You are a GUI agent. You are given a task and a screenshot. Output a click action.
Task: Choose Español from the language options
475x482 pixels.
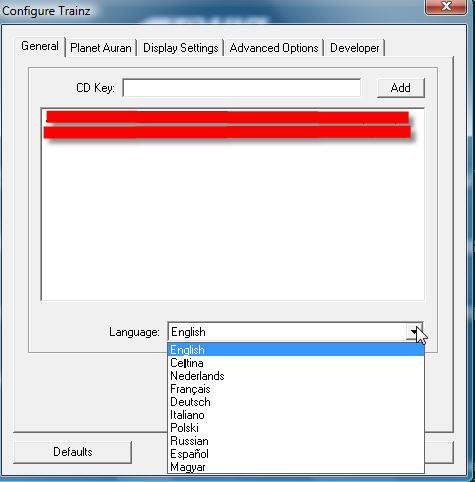[296, 454]
